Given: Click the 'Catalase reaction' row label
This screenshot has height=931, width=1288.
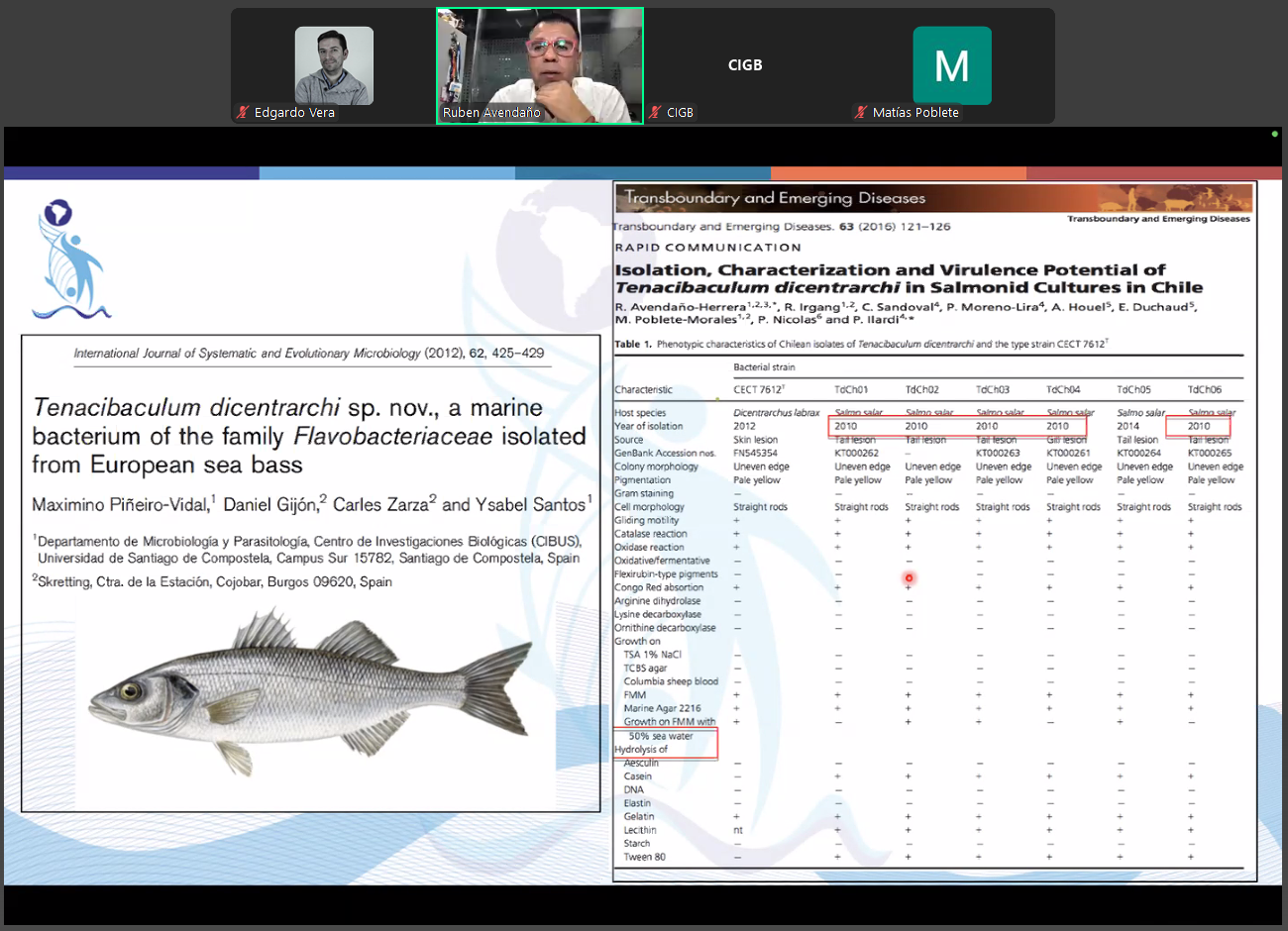Looking at the screenshot, I should click(x=650, y=534).
